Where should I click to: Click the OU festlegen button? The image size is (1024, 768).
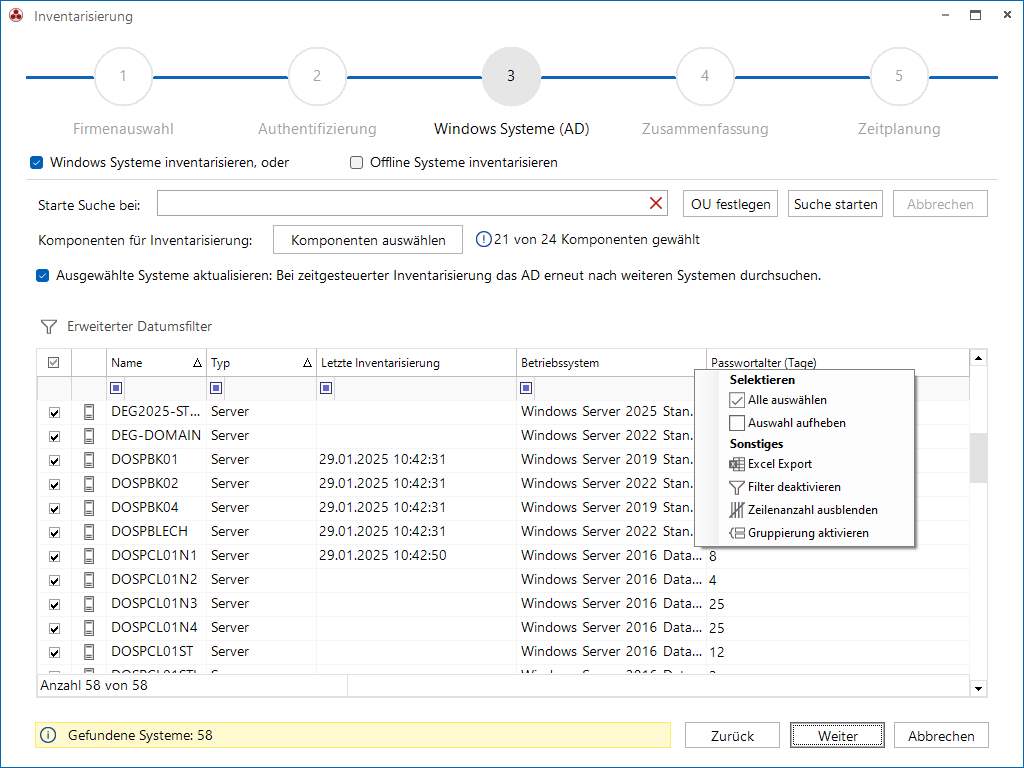click(730, 204)
